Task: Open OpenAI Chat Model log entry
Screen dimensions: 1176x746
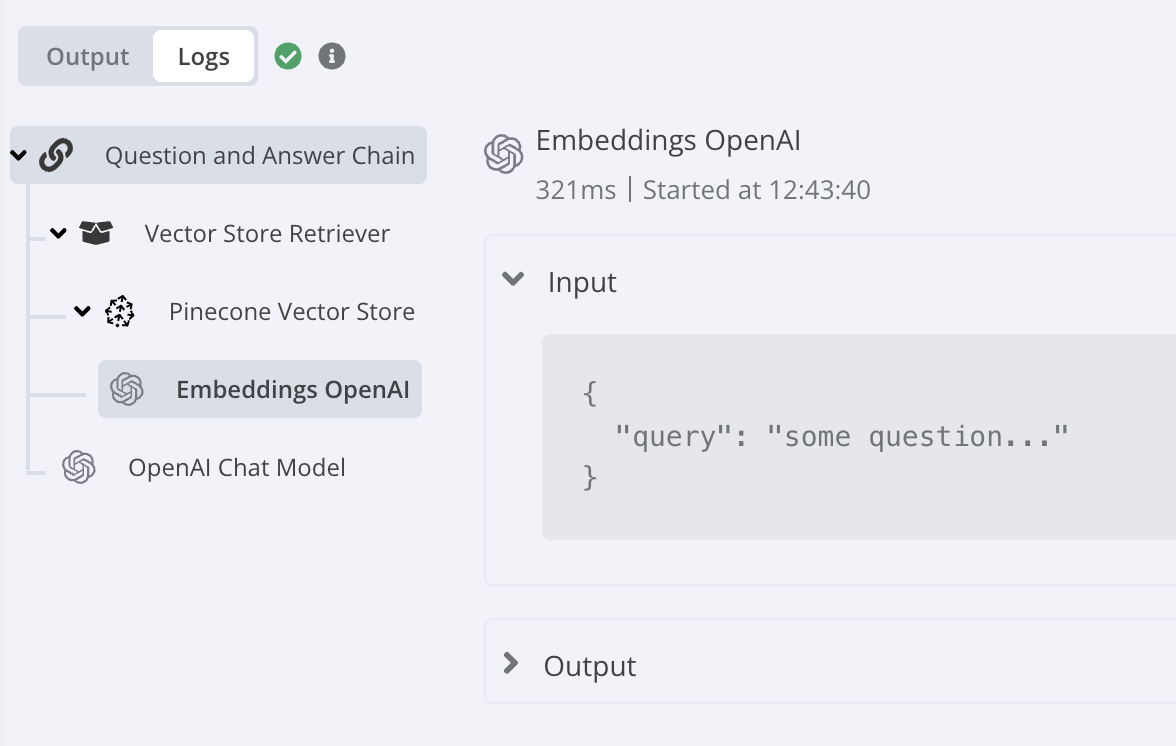Action: [237, 467]
